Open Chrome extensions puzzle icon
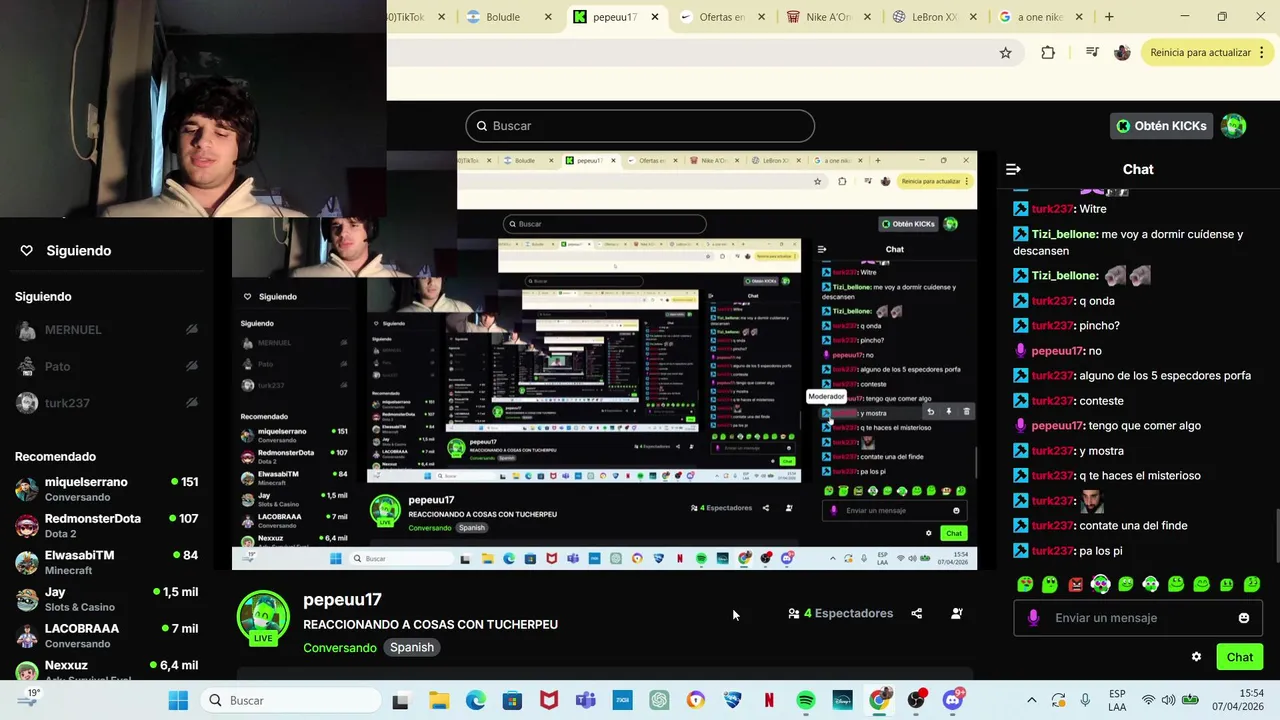This screenshot has width=1280, height=720. point(1048,53)
